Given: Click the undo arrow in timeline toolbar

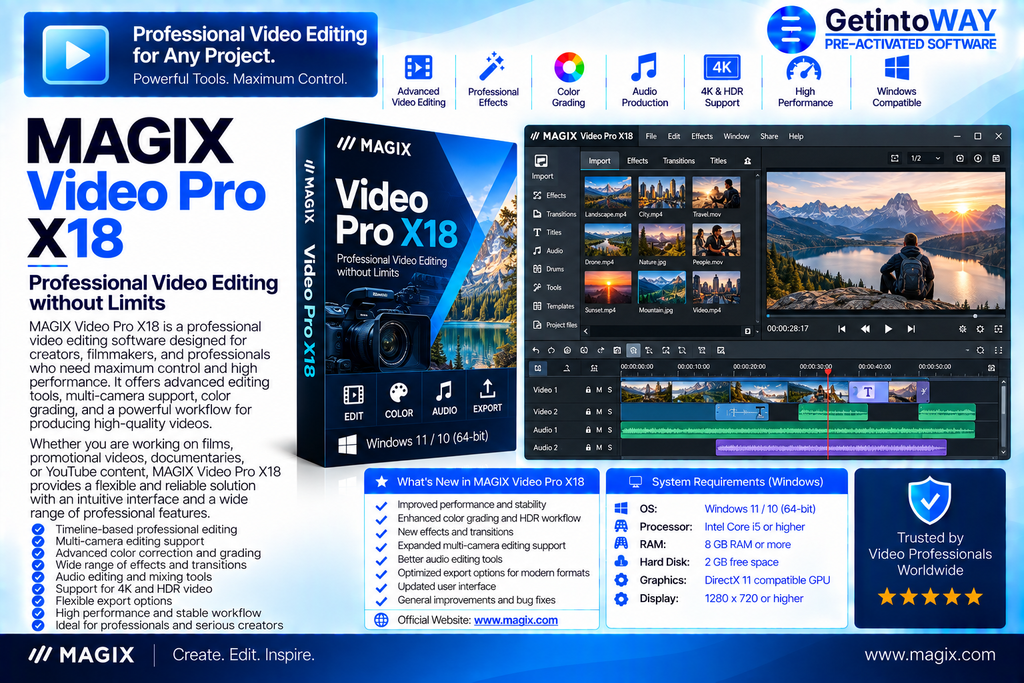Looking at the screenshot, I should 536,351.
